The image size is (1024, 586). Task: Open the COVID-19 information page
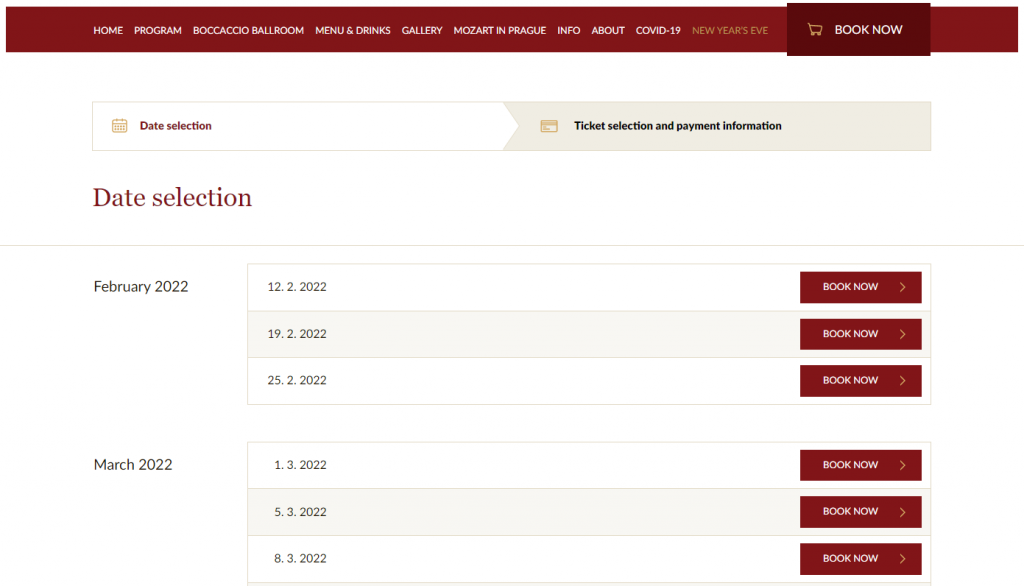pyautogui.click(x=658, y=31)
